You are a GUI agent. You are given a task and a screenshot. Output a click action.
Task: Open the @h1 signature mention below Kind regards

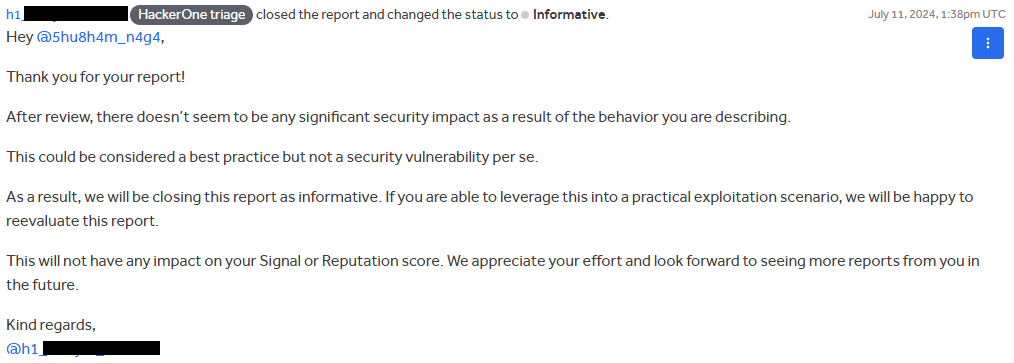[83, 349]
